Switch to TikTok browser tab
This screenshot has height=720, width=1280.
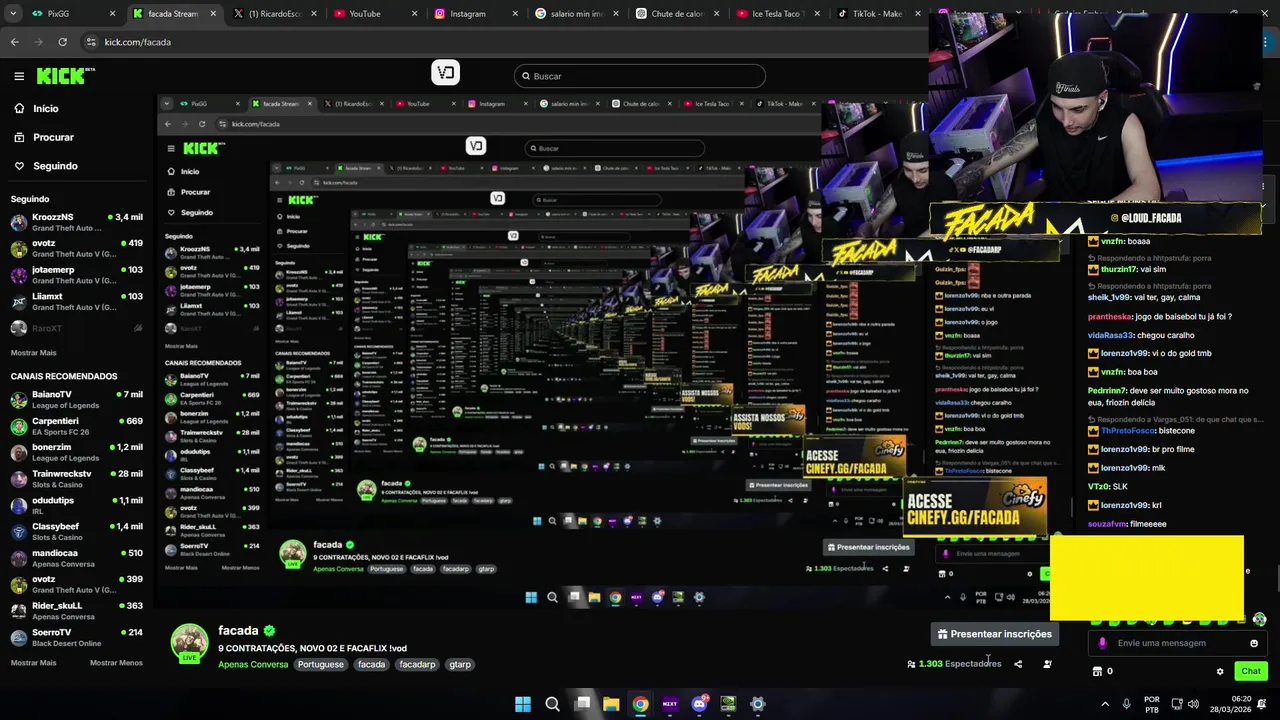[x=879, y=14]
